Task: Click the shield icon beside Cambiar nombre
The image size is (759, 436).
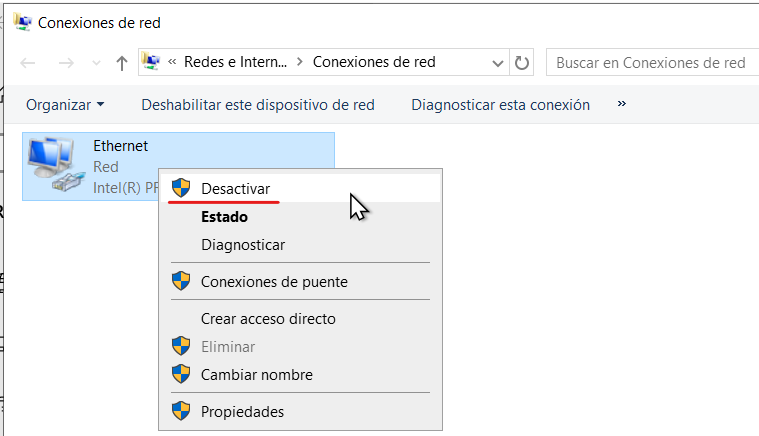Action: tap(181, 375)
